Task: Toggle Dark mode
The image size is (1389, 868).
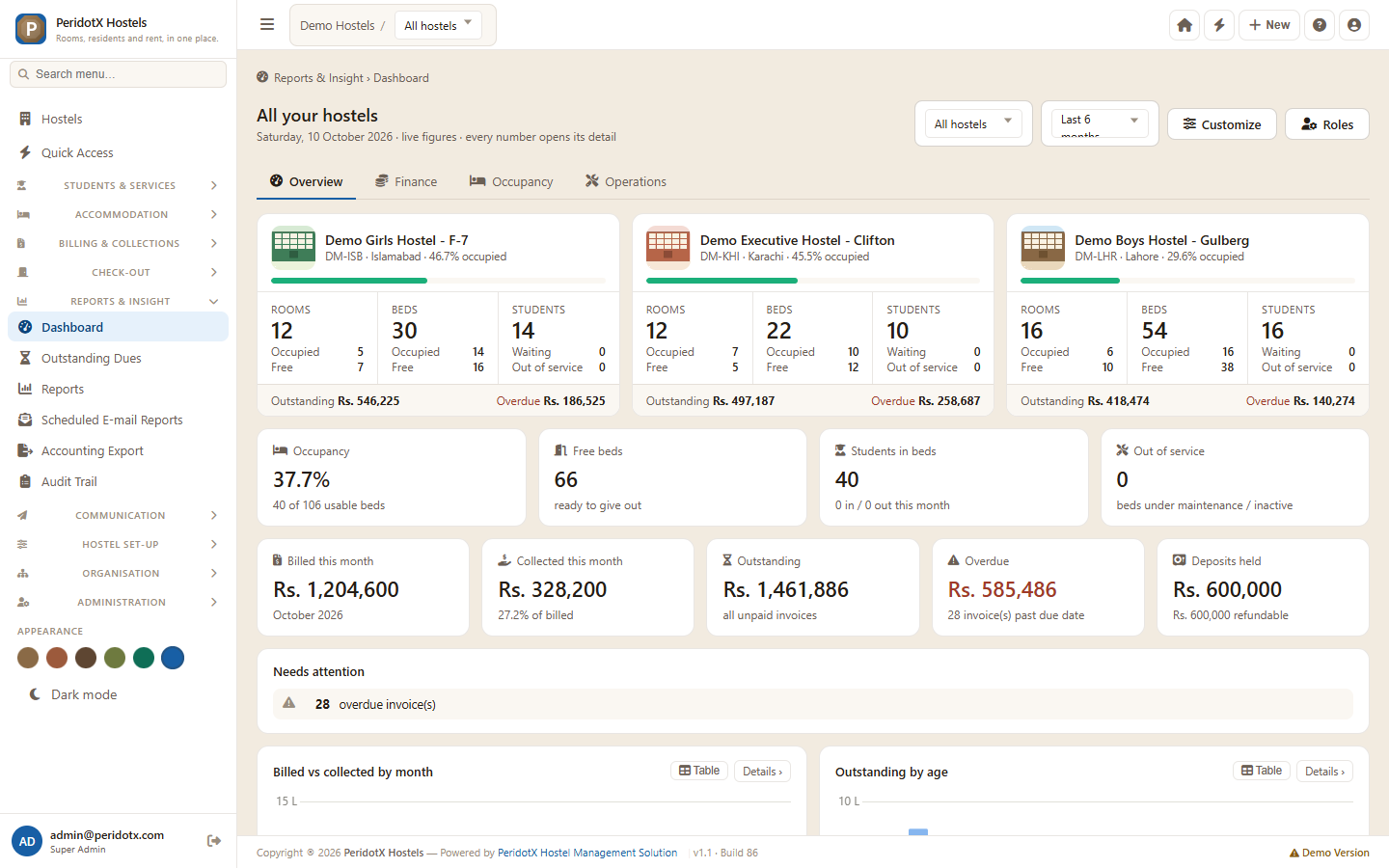Action: coord(73,694)
